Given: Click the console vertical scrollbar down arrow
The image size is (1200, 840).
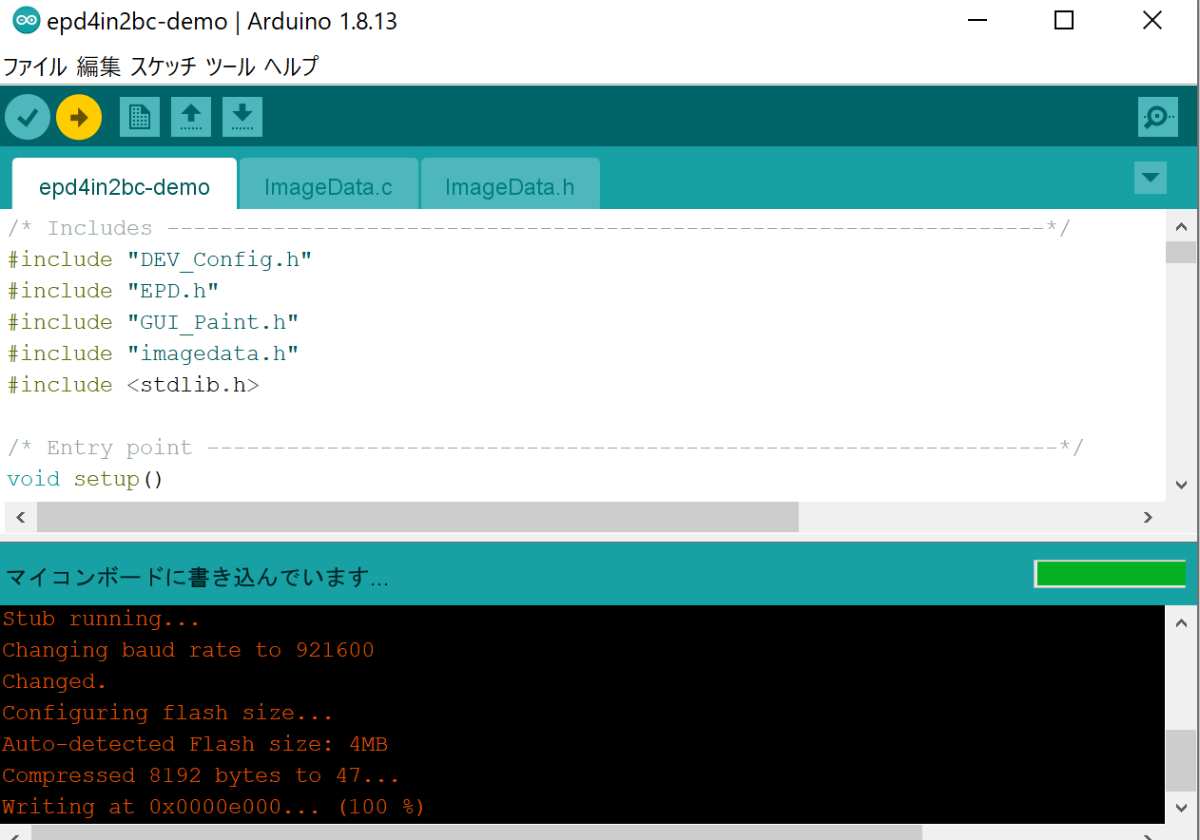Looking at the screenshot, I should pyautogui.click(x=1181, y=806).
